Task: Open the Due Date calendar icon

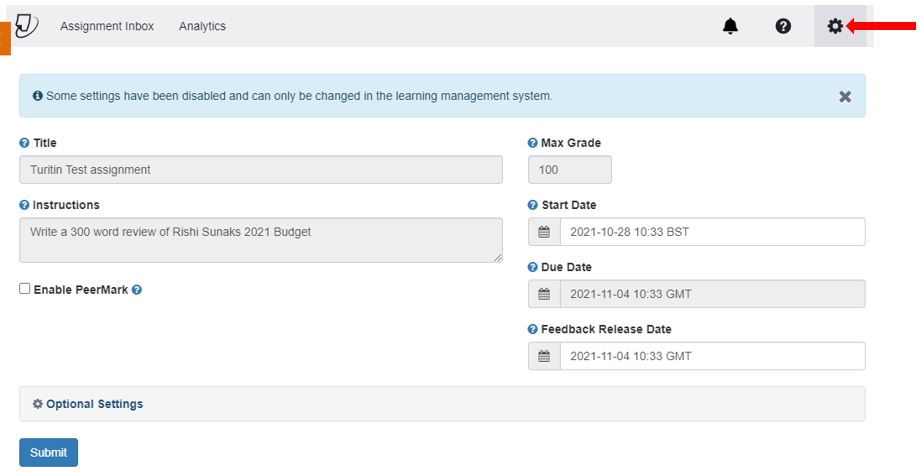Action: pos(544,294)
